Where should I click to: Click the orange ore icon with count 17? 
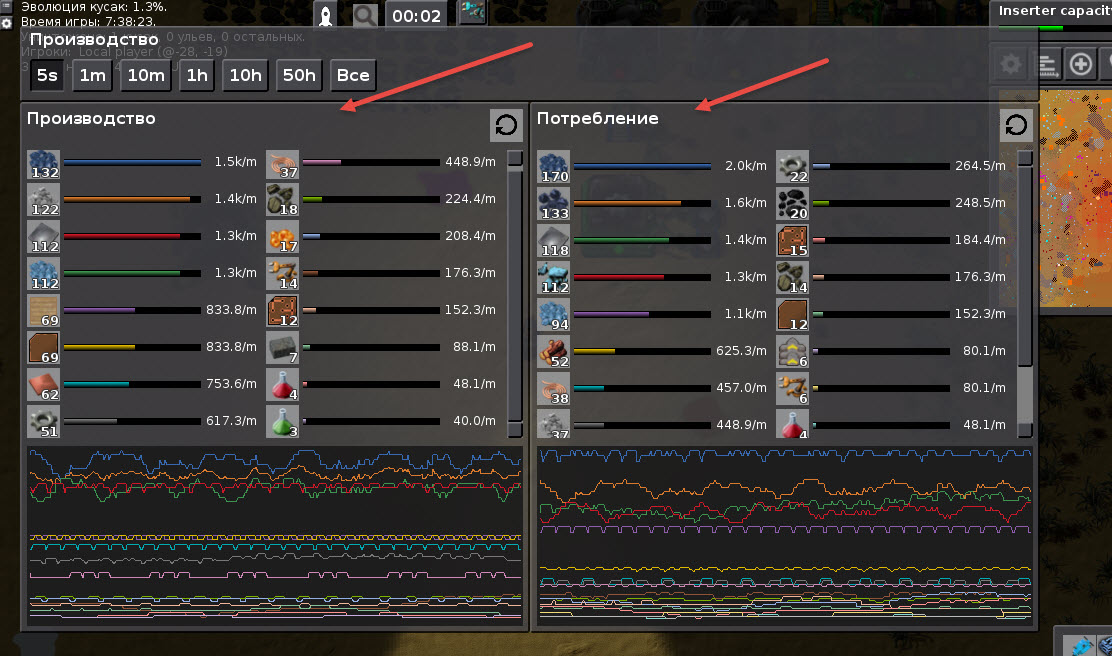pyautogui.click(x=282, y=238)
